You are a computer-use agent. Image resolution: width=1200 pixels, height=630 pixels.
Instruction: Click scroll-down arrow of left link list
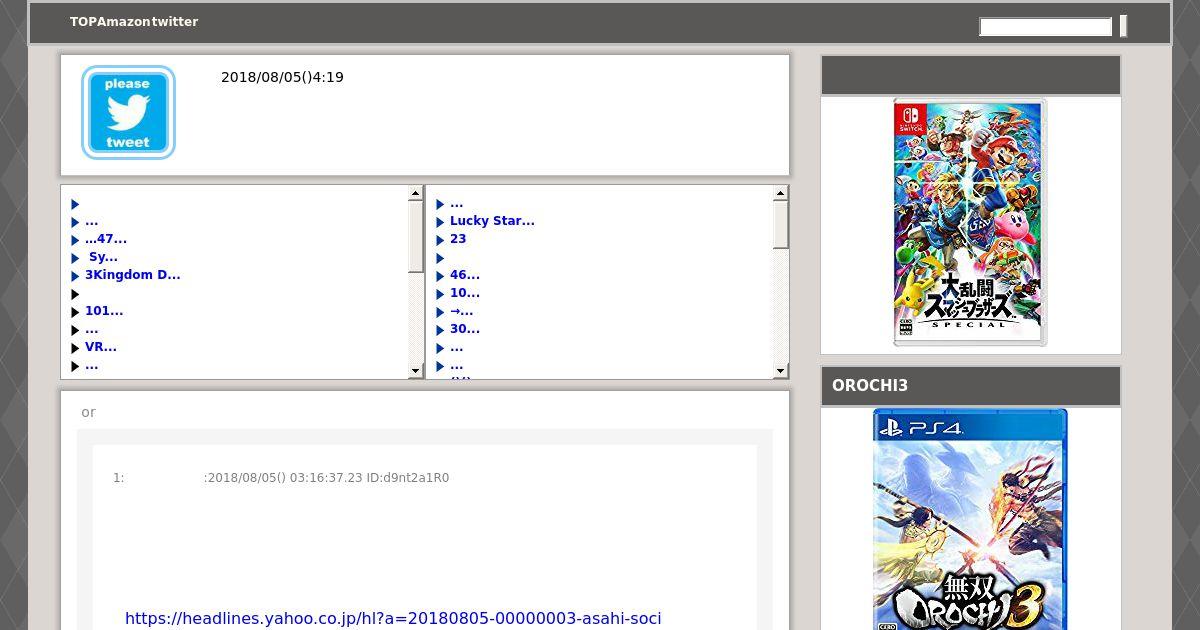click(416, 371)
